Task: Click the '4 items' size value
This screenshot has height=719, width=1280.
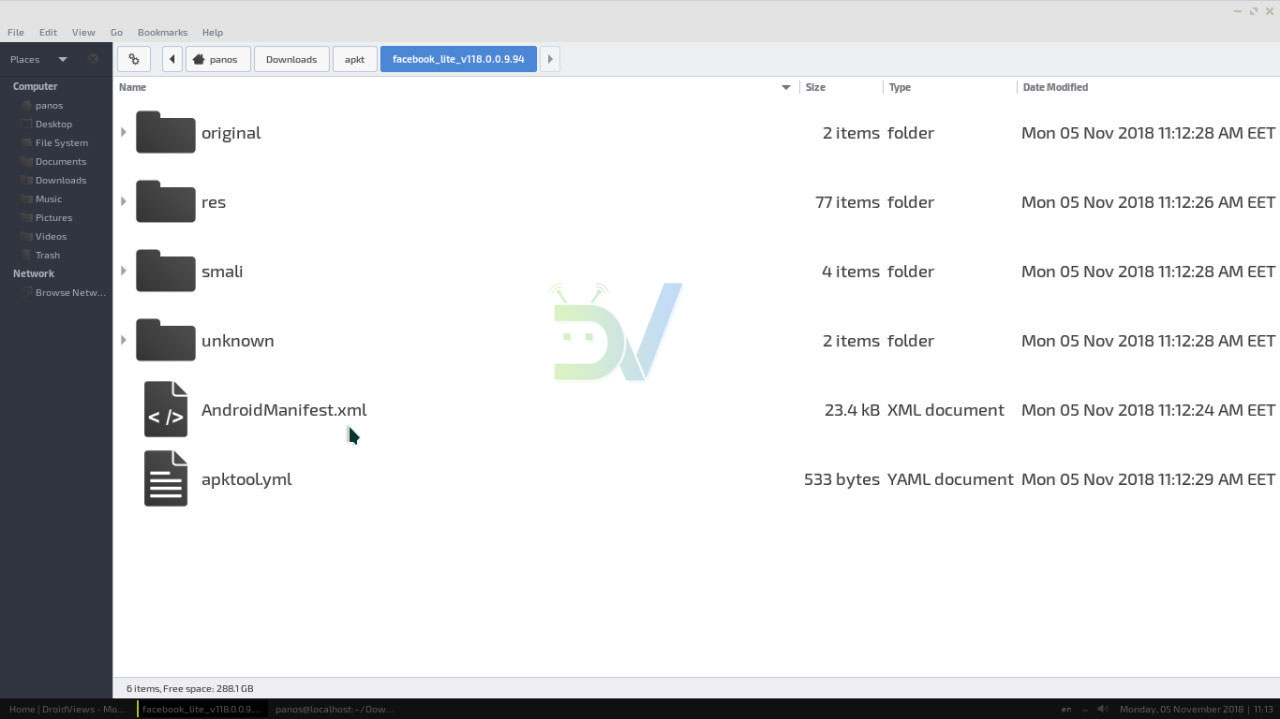Action: pos(851,271)
